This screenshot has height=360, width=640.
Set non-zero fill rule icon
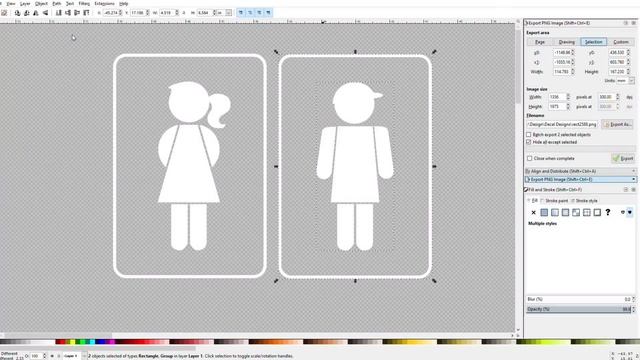click(630, 212)
